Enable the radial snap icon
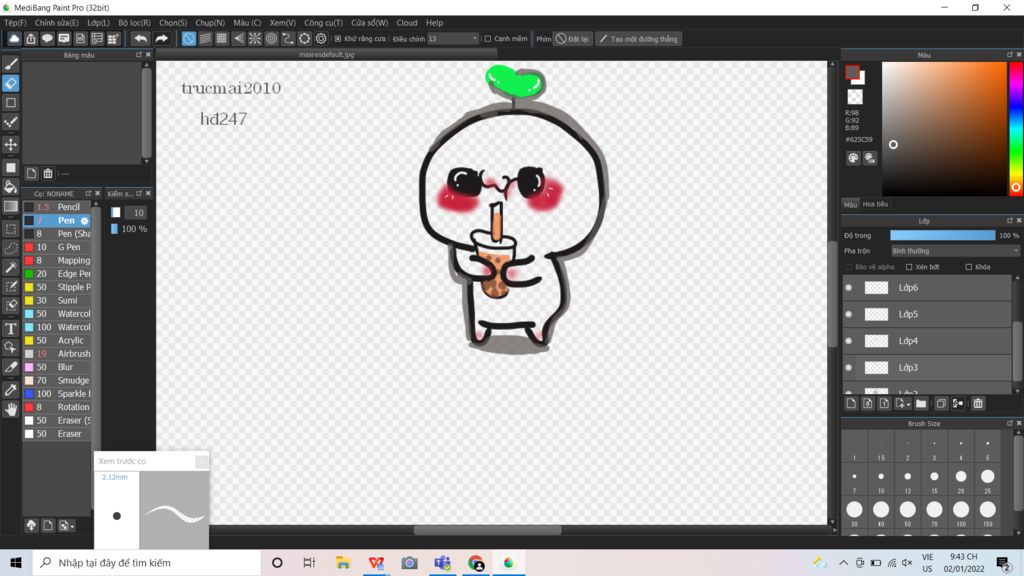1024x576 pixels. (255, 39)
